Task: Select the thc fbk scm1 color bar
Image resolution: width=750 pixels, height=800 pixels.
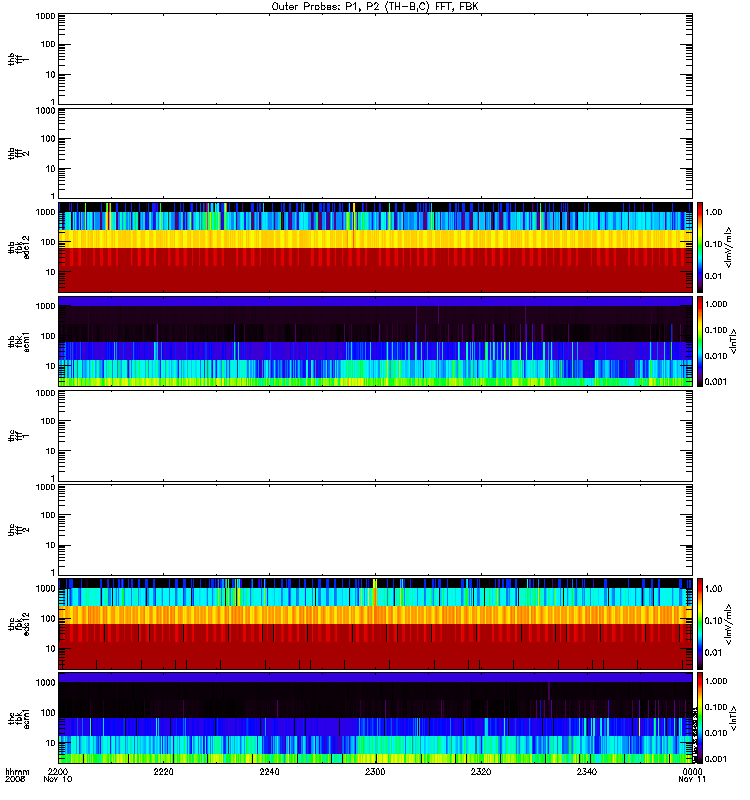Action: click(x=700, y=718)
